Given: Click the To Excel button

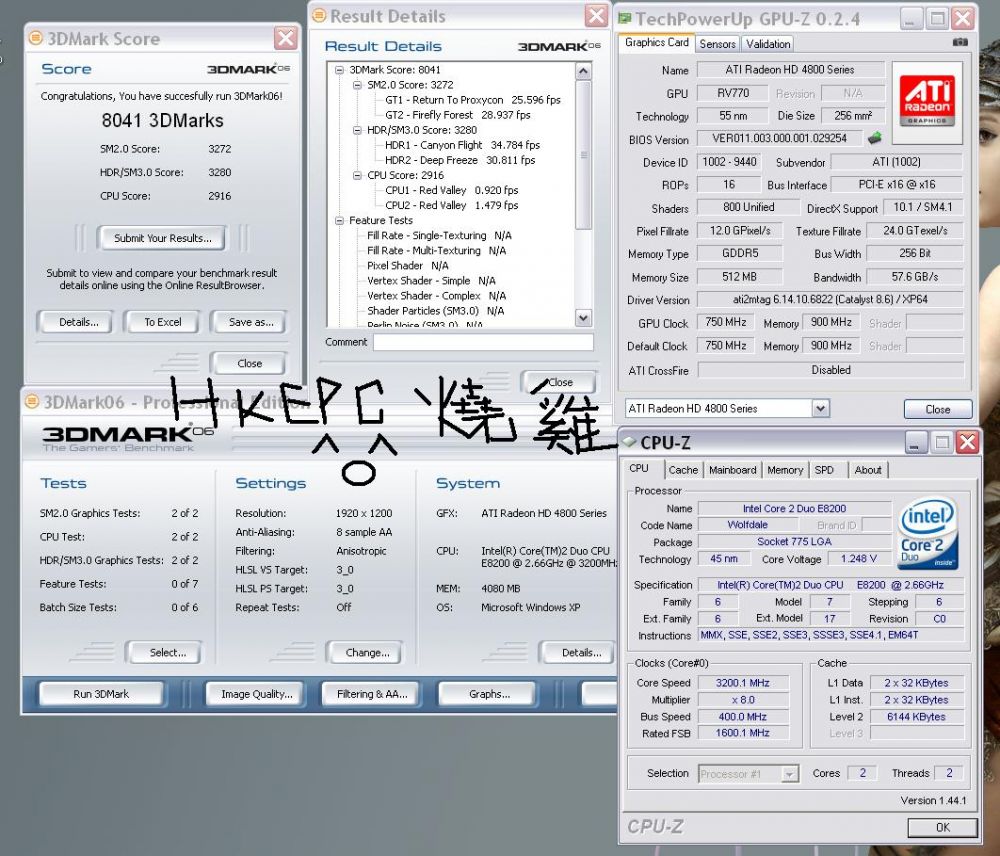Looking at the screenshot, I should click(x=163, y=322).
